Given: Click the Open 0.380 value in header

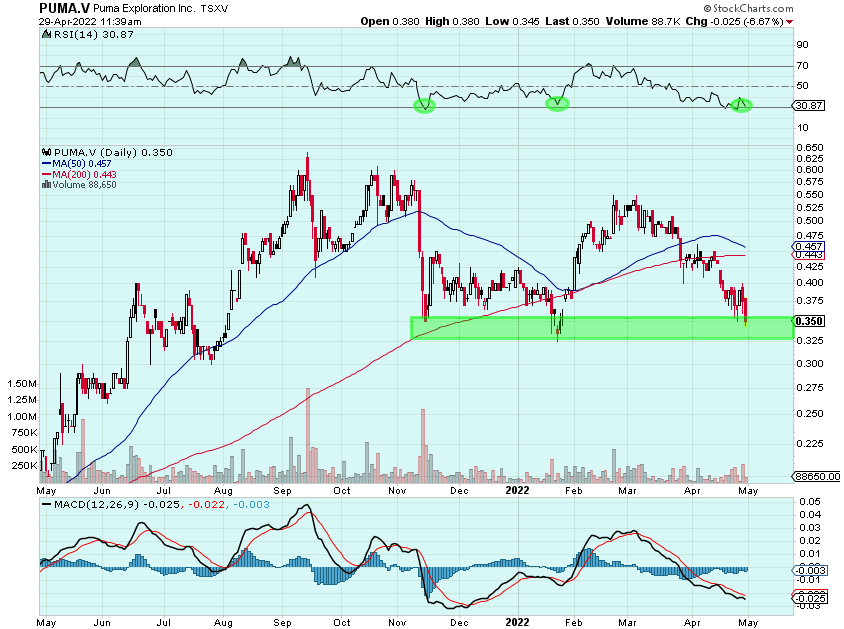Looking at the screenshot, I should coord(390,22).
